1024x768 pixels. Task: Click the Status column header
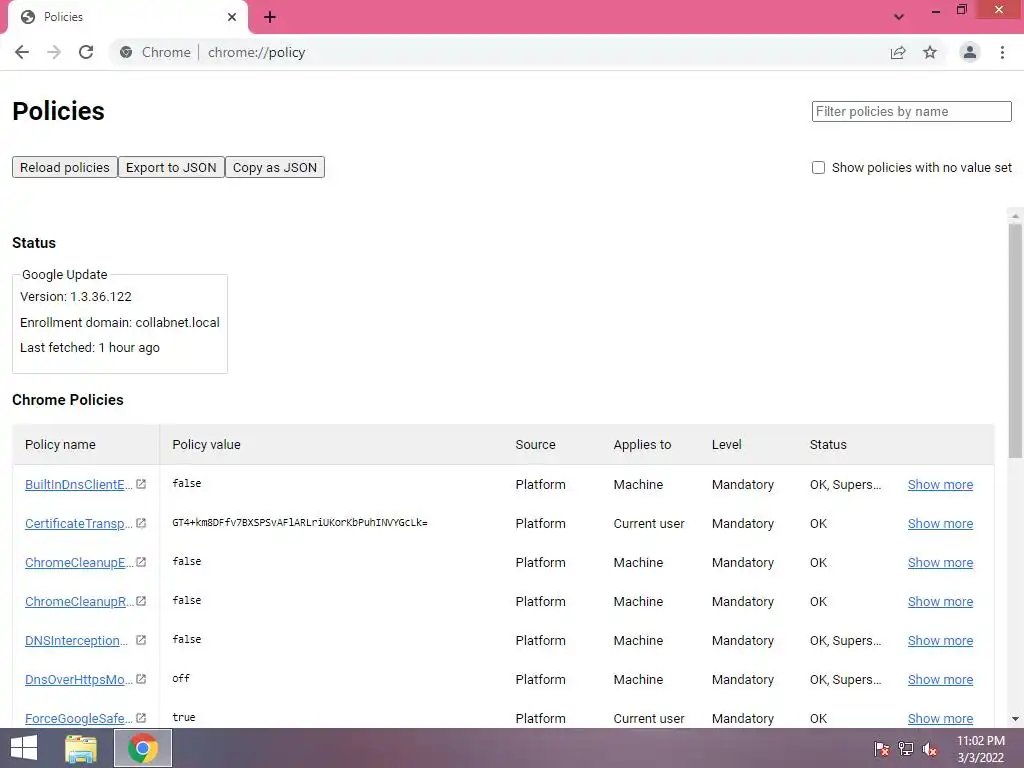(x=828, y=444)
